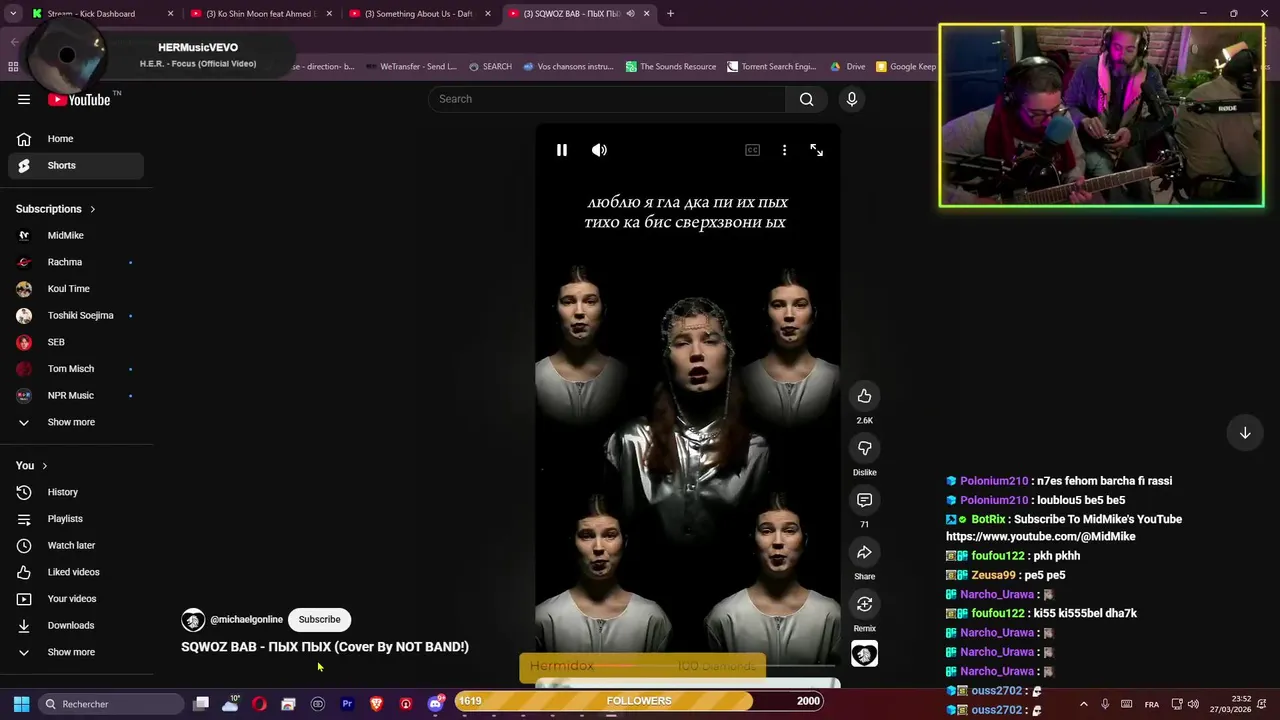The height and width of the screenshot is (720, 1280).
Task: Mute the Shorts video volume
Action: point(599,150)
